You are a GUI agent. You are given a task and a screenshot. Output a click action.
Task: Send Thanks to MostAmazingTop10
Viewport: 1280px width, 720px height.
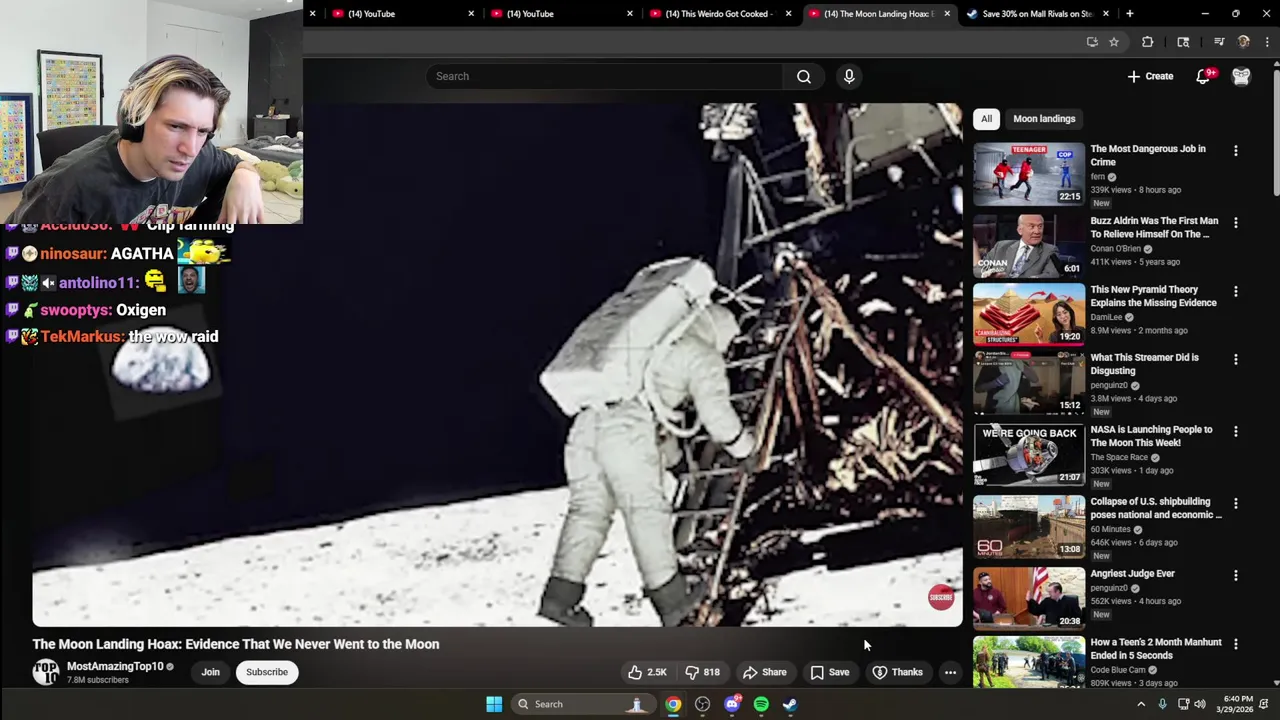[x=898, y=672]
